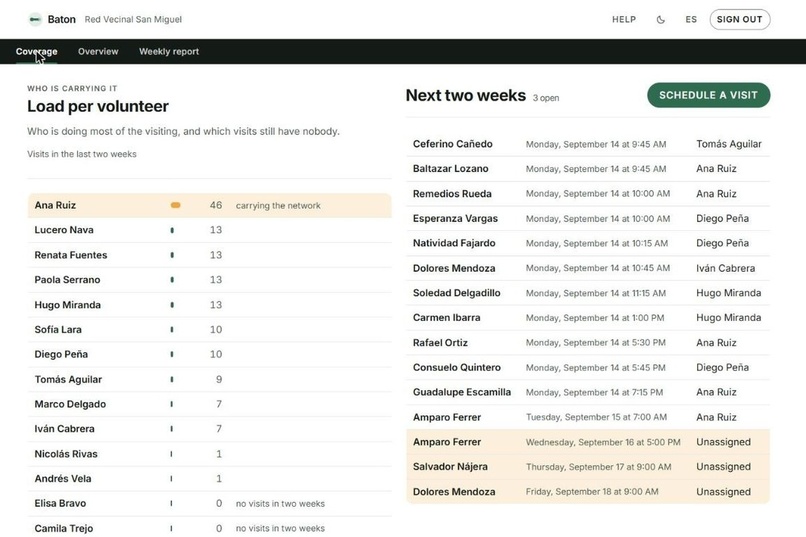This screenshot has width=806, height=537.
Task: Open the Coverage tab
Action: [36, 51]
